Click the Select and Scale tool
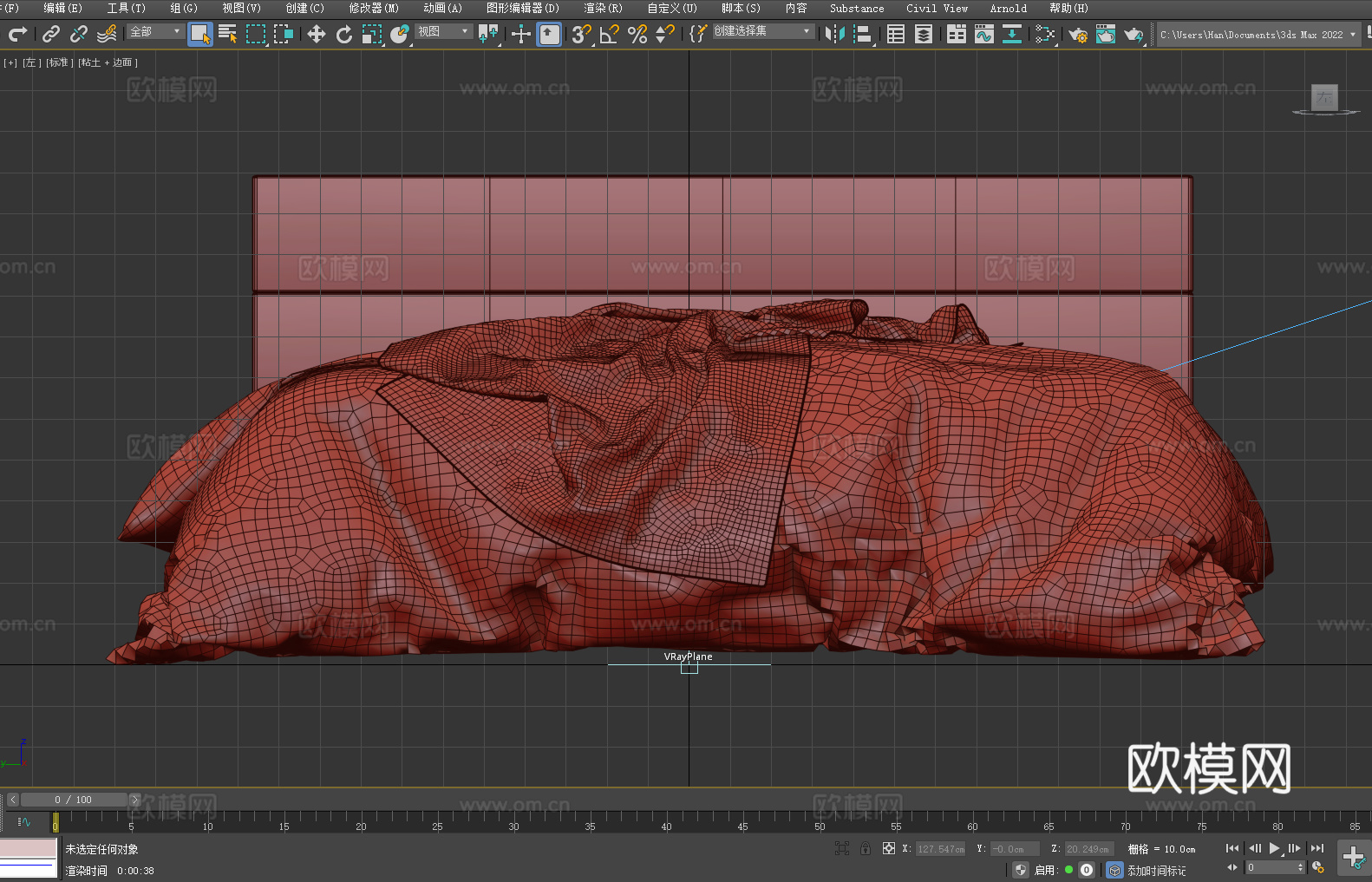Screen dimensions: 1372x882 point(372,35)
